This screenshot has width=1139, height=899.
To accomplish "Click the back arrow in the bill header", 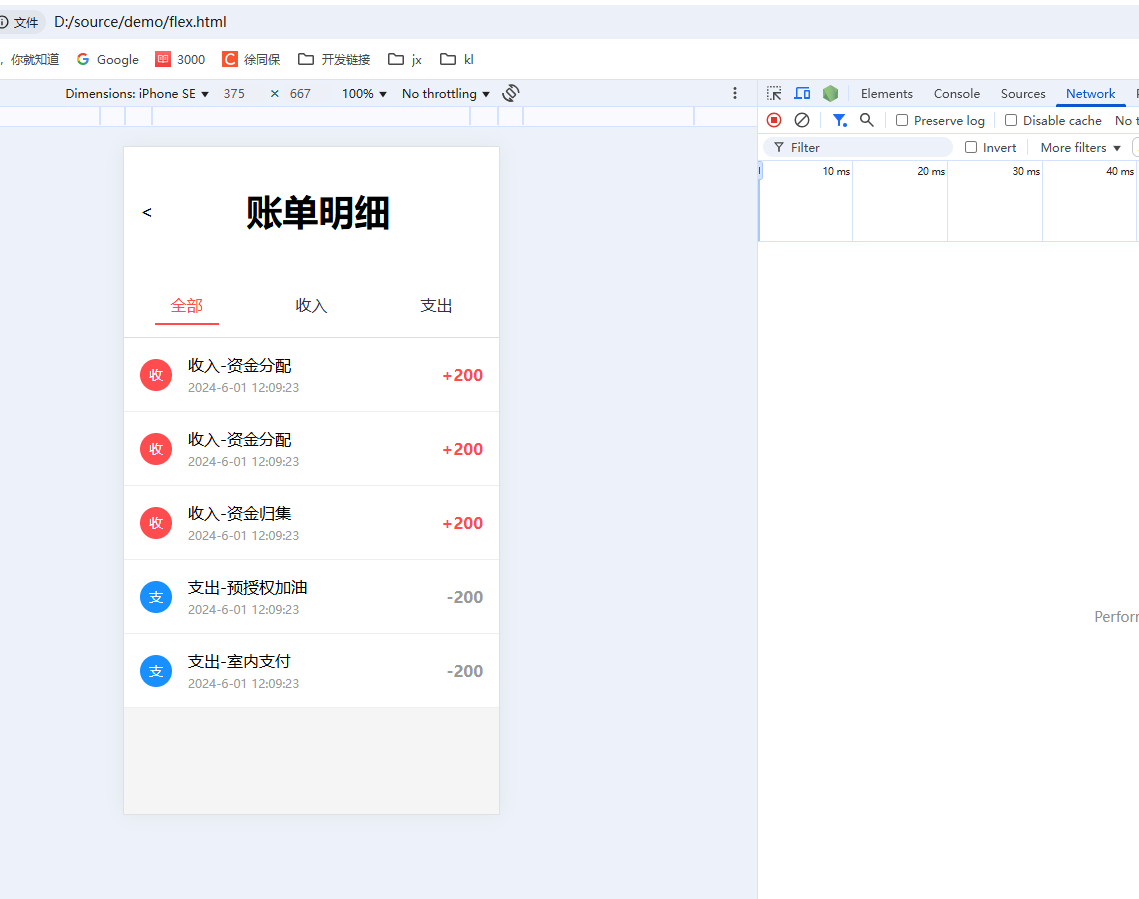I will tap(147, 212).
